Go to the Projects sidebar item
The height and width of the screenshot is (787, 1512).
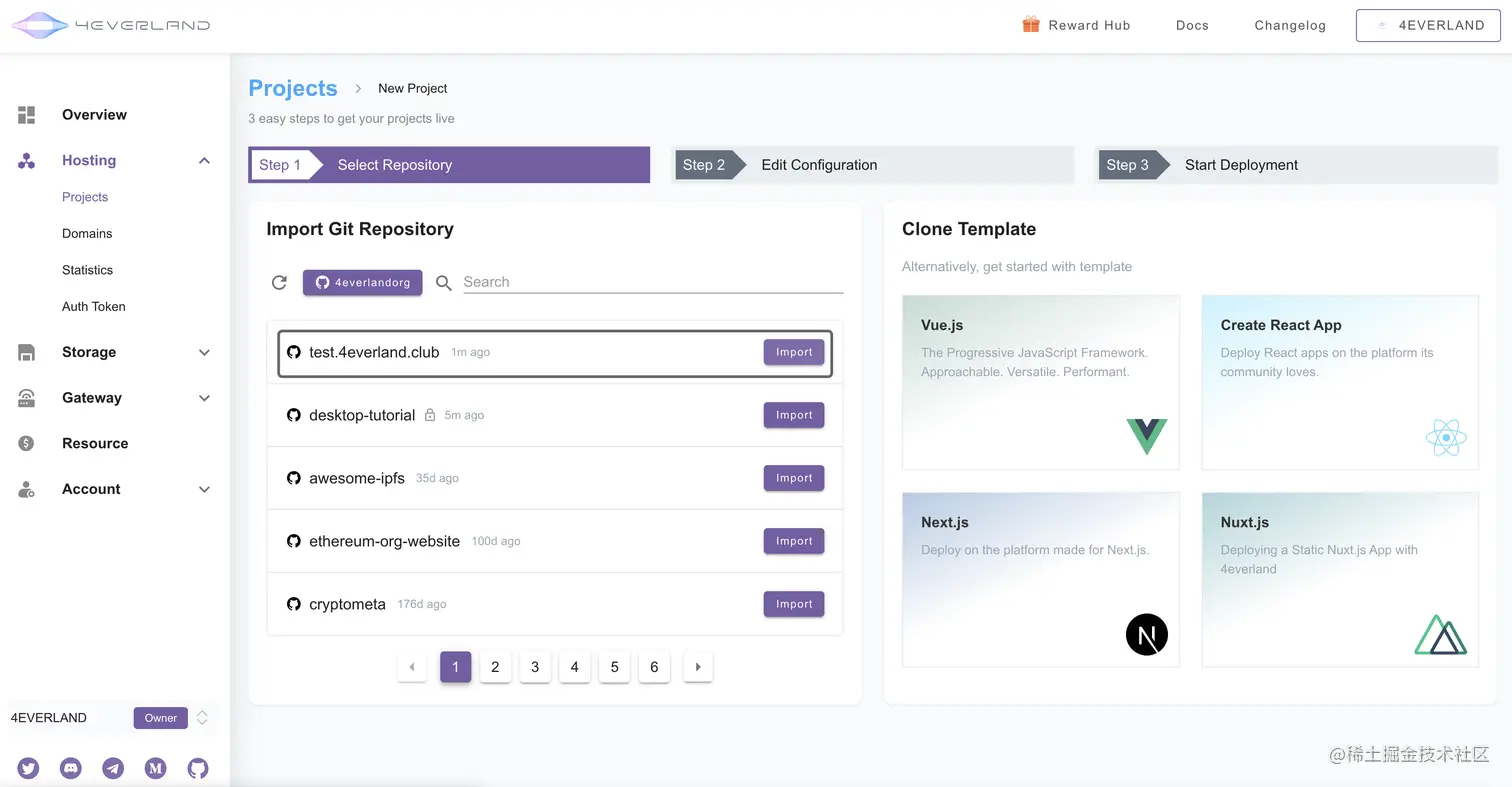pos(85,197)
